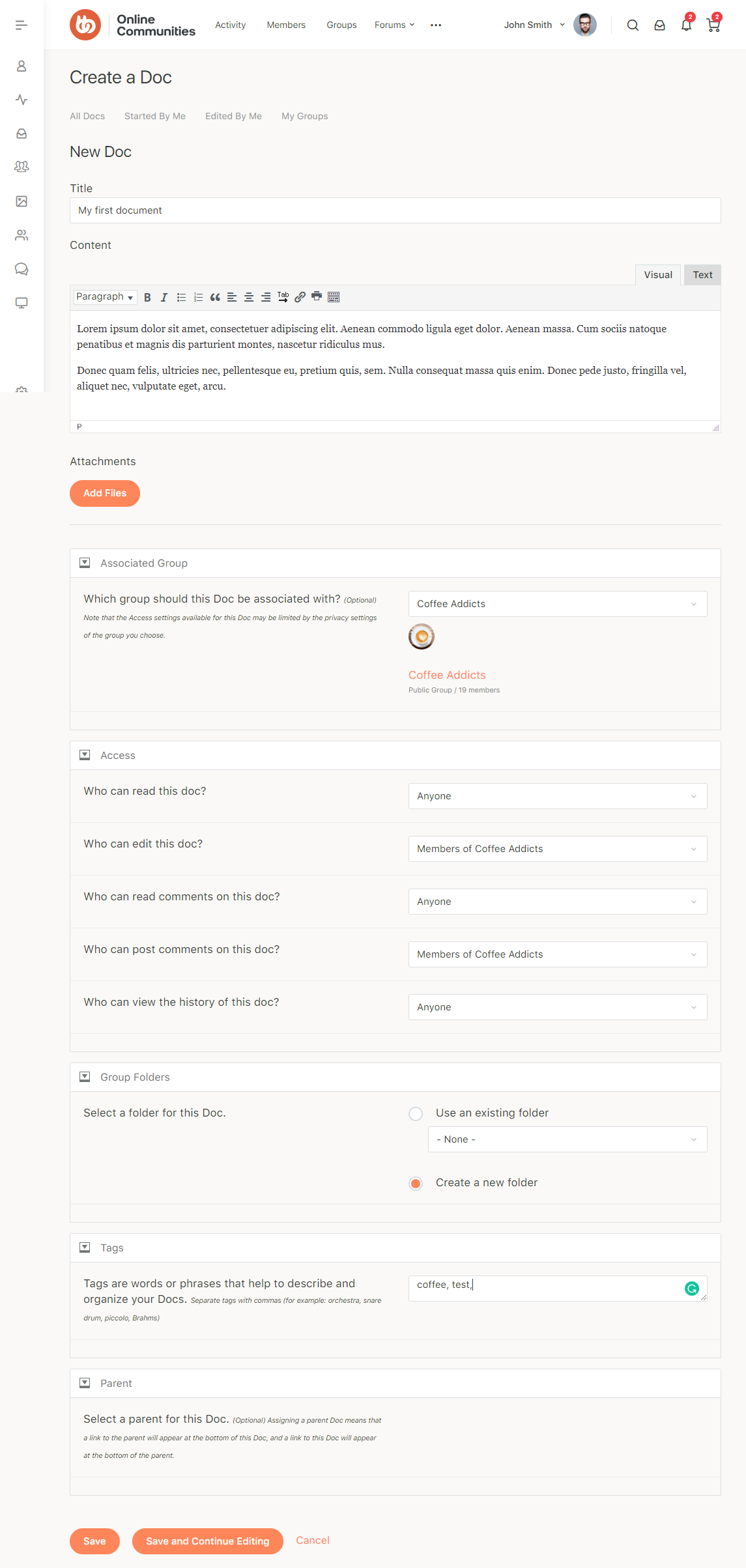Image resolution: width=746 pixels, height=1568 pixels.
Task: Select the Use an existing folder option
Action: (415, 1113)
